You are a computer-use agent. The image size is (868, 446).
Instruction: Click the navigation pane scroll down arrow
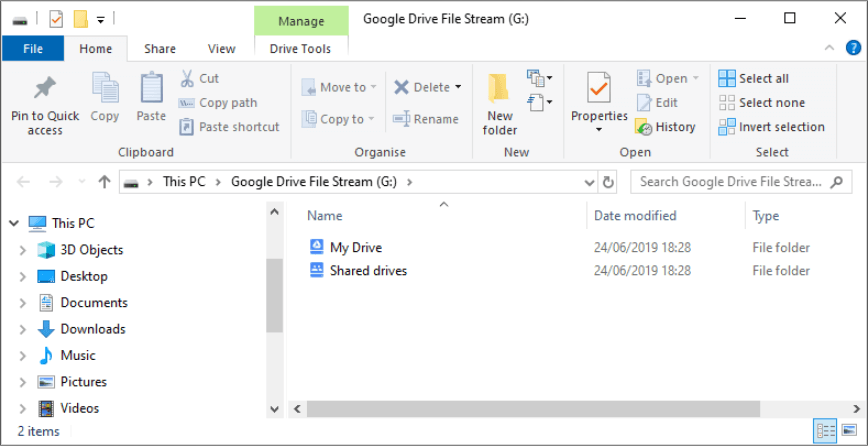[x=274, y=409]
